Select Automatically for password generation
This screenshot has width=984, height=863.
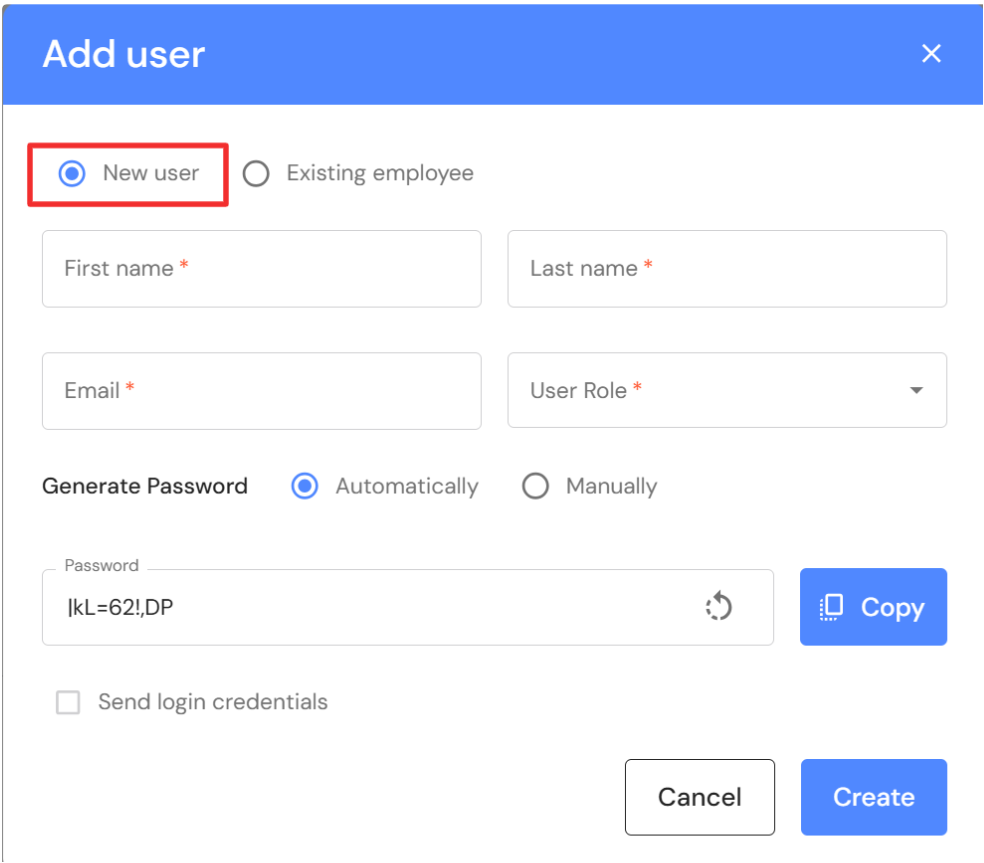click(305, 487)
